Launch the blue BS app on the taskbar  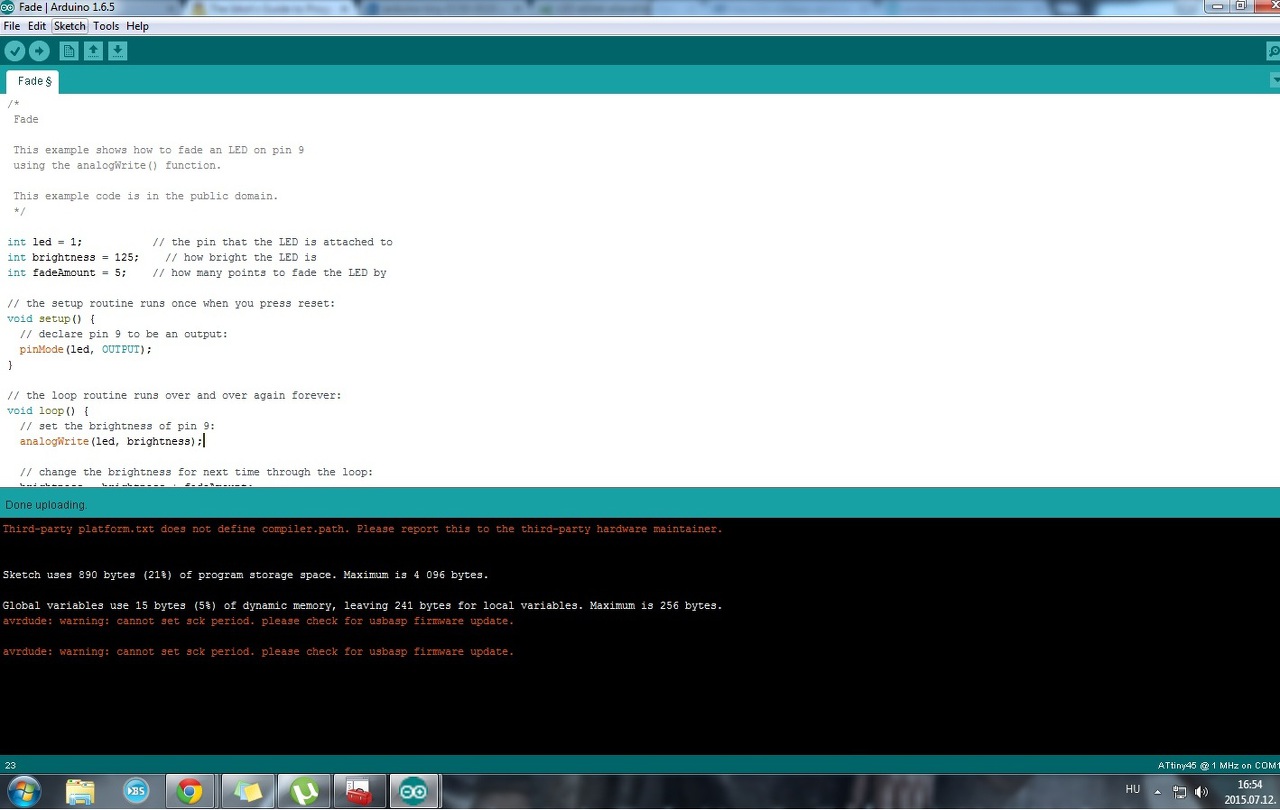pos(136,792)
